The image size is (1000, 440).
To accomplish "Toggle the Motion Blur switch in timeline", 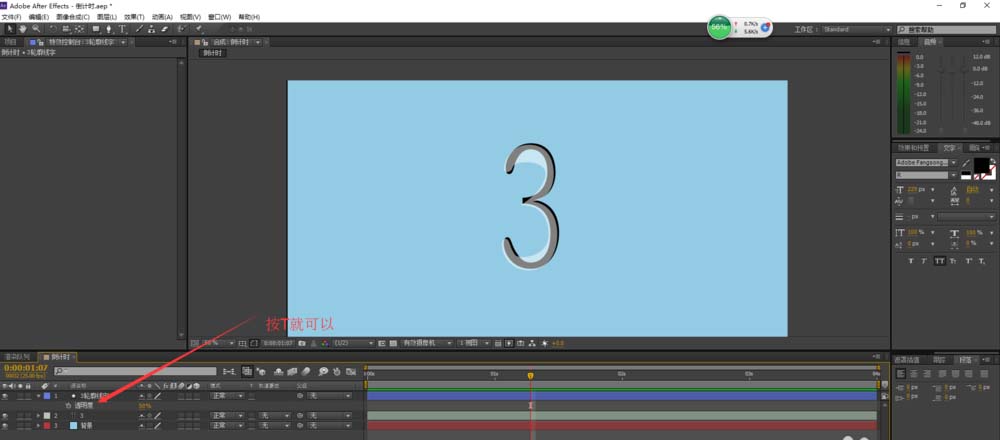I will click(x=305, y=371).
